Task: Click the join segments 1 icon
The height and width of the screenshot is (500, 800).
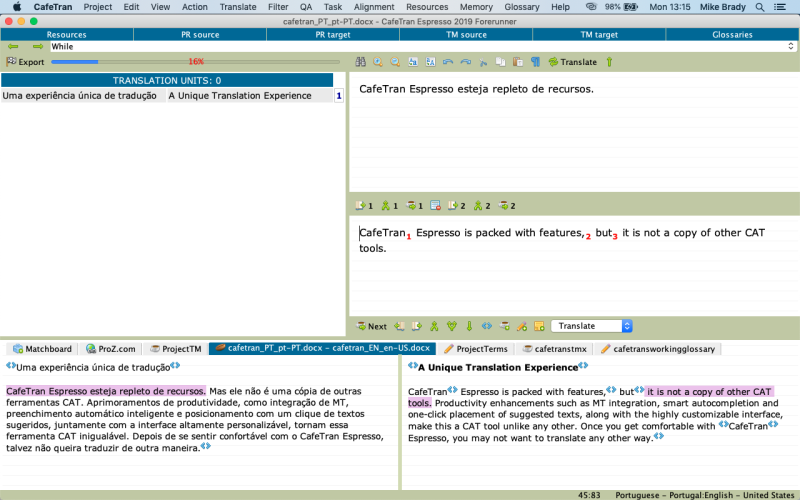Action: pos(389,206)
